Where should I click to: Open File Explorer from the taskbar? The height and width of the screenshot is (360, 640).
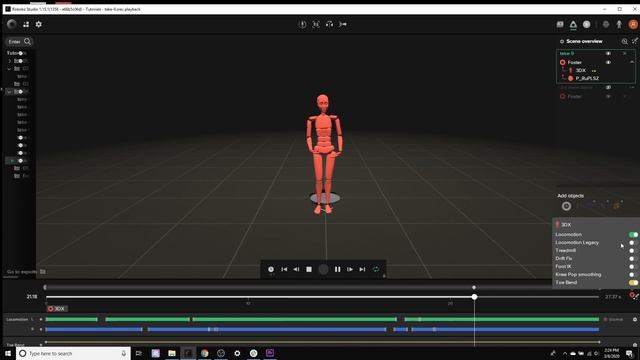point(172,353)
